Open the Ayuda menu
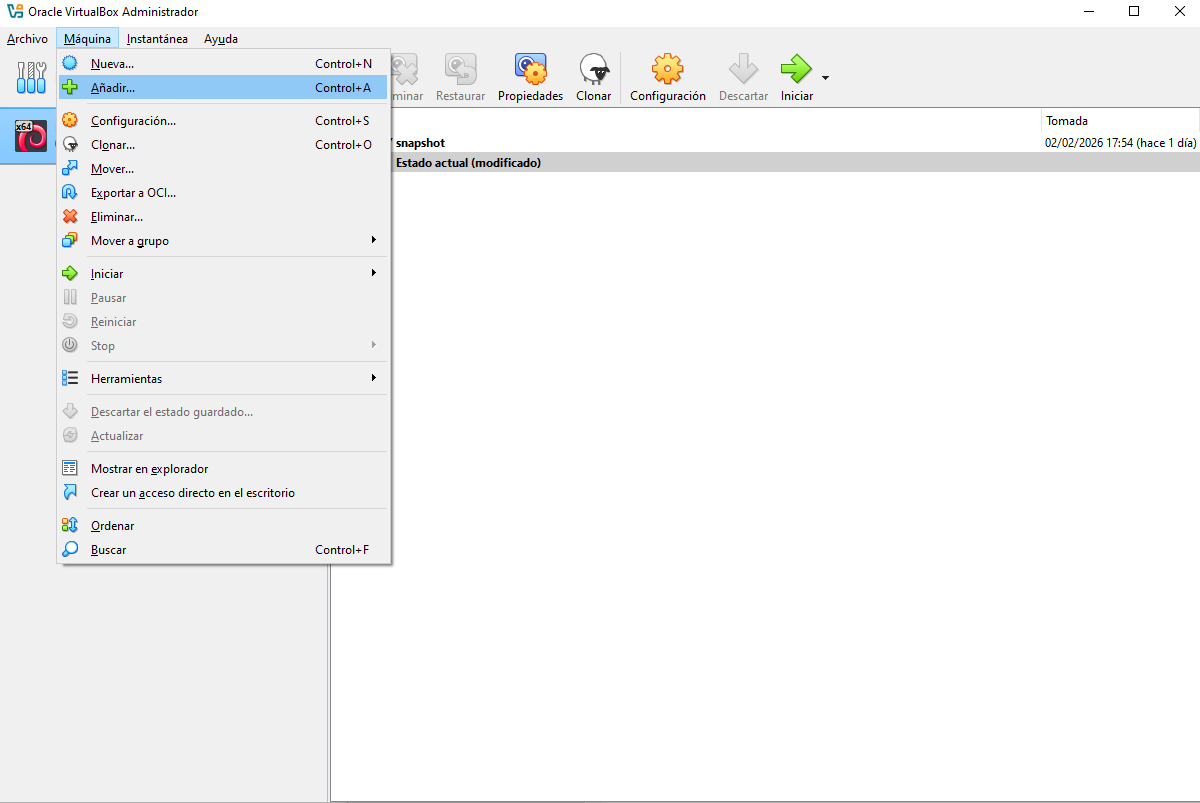1200x803 pixels. (221, 39)
